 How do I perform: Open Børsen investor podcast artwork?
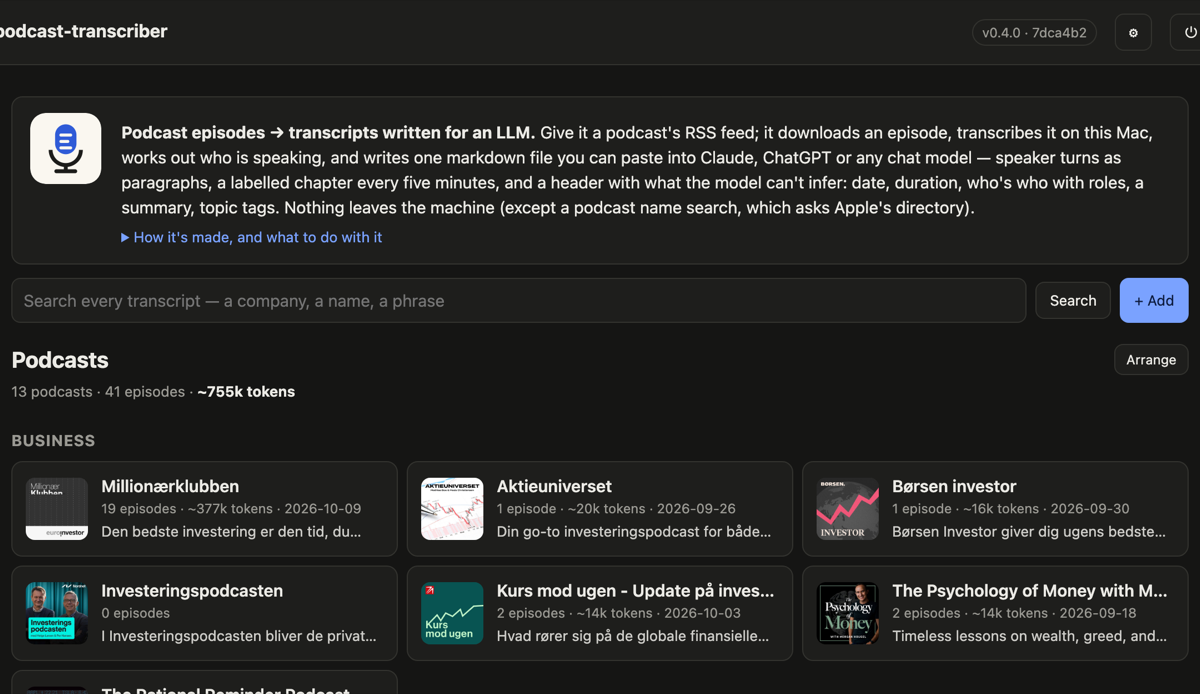[847, 509]
